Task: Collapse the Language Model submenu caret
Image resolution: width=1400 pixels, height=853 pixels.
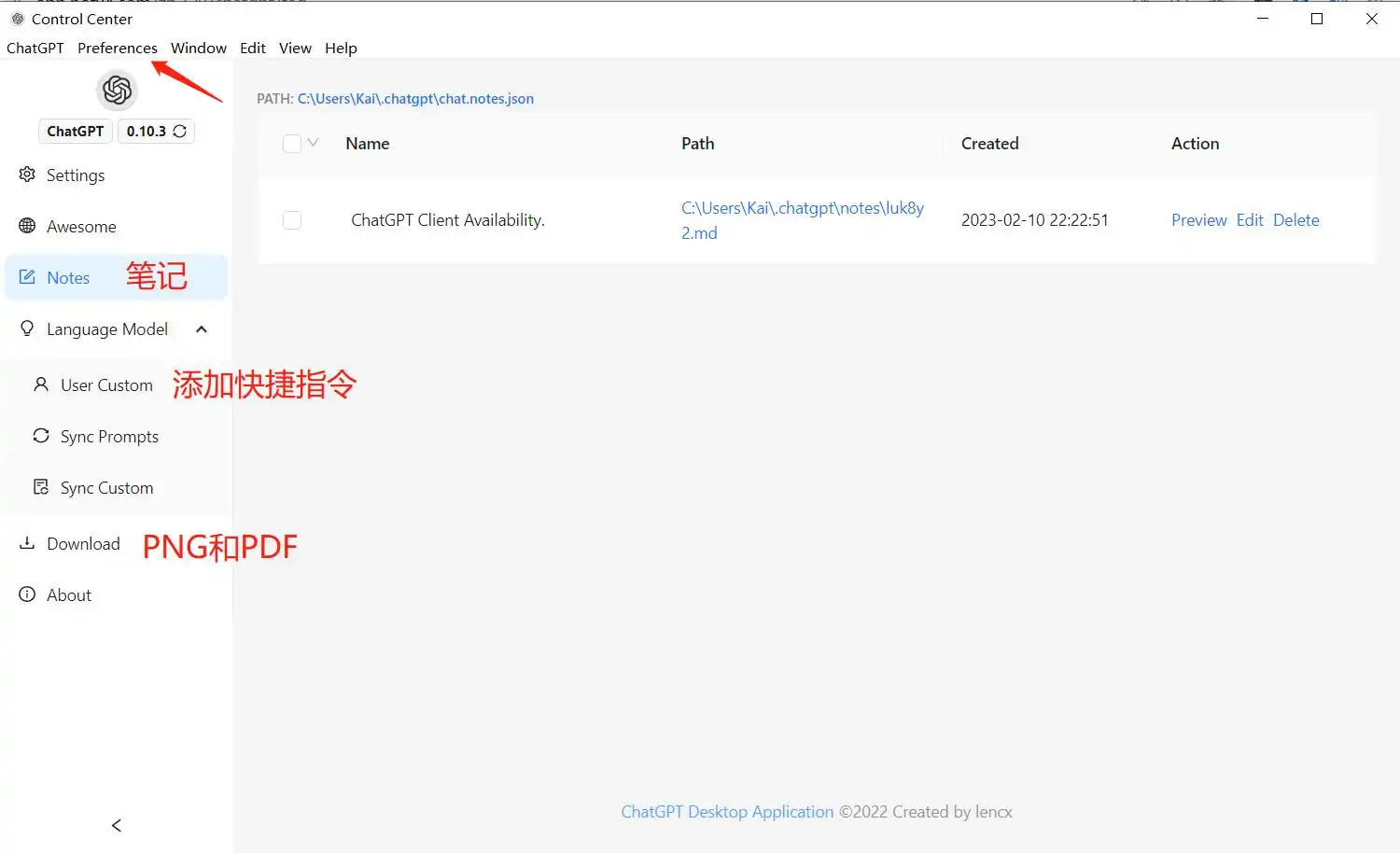Action: 202,329
